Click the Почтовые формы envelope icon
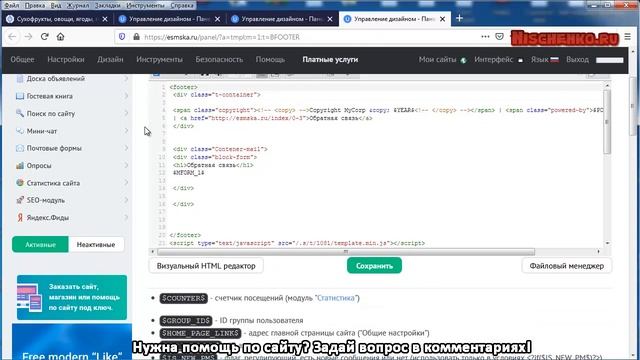This screenshot has width=640, height=360. (20, 148)
